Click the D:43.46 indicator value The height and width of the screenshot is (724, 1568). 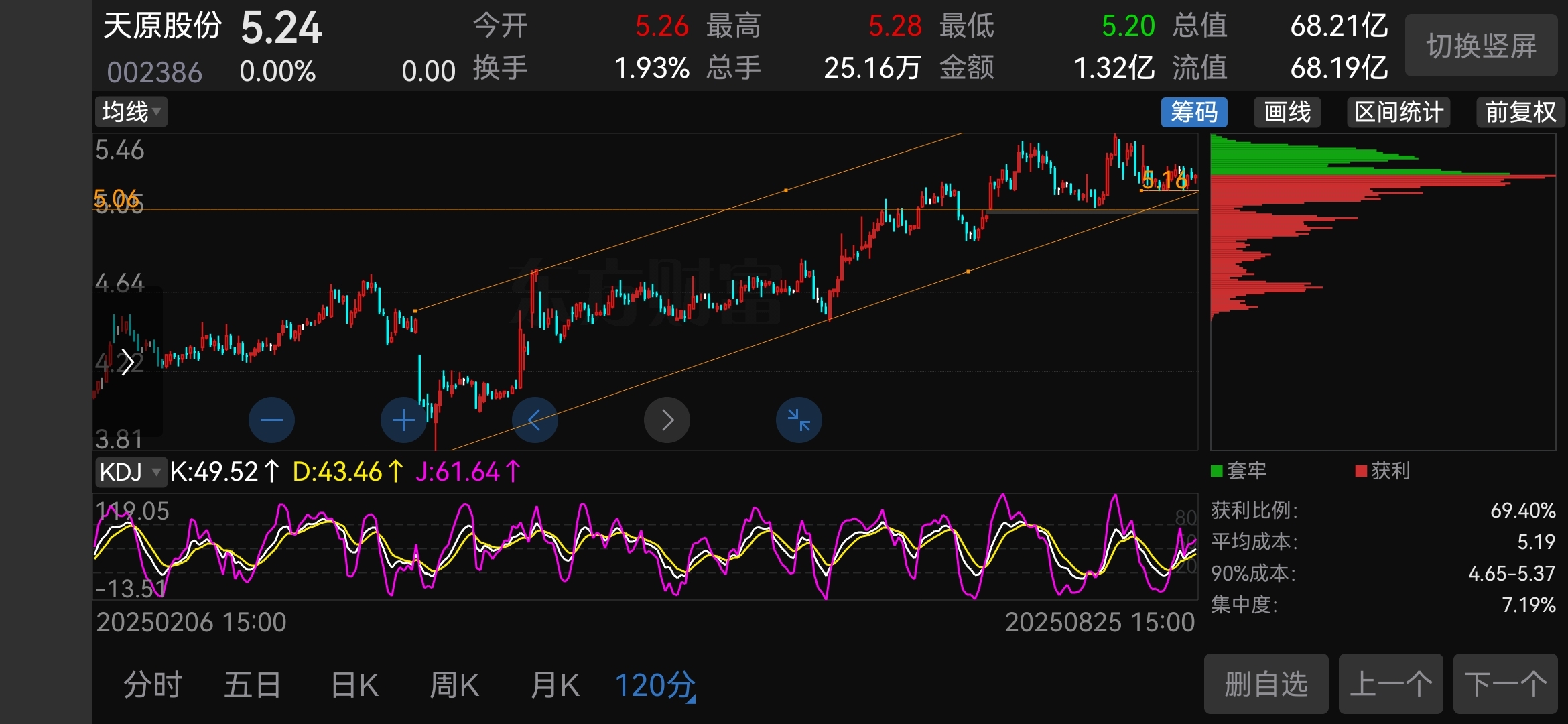[348, 472]
